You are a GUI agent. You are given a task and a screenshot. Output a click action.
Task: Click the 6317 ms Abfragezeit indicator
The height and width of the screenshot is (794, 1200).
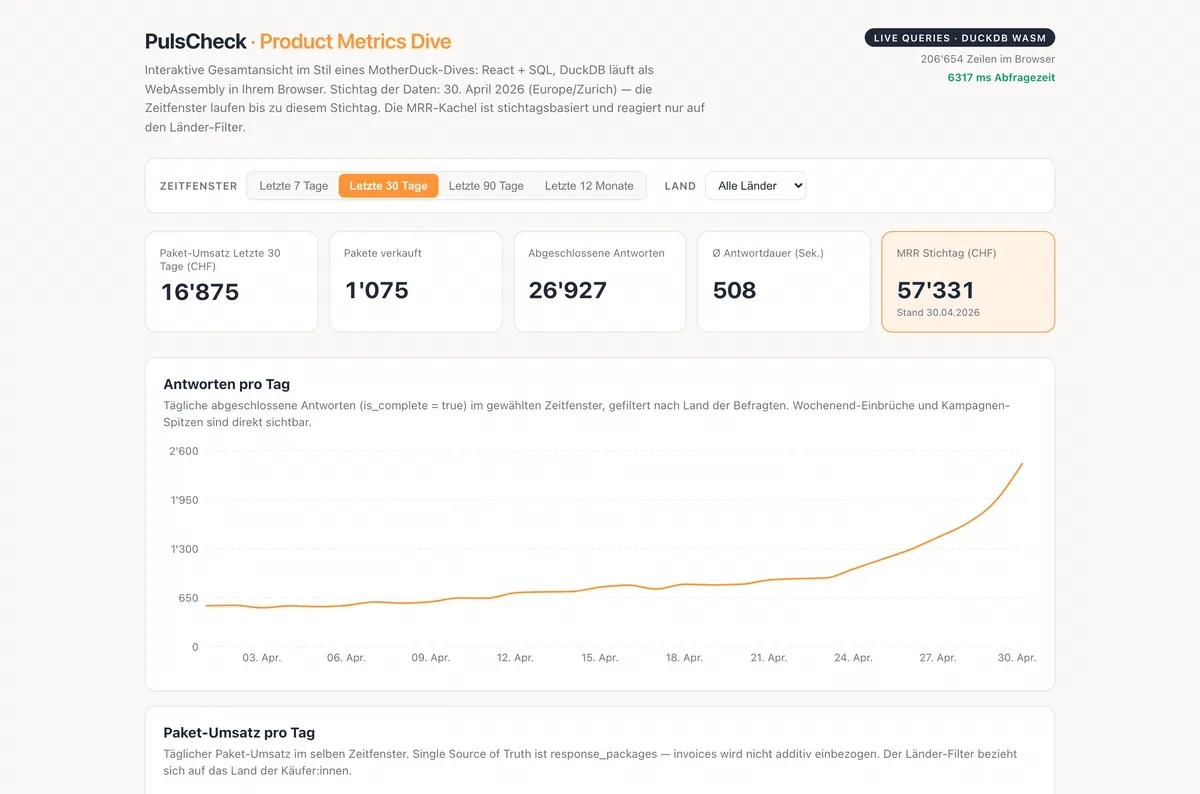[1001, 78]
